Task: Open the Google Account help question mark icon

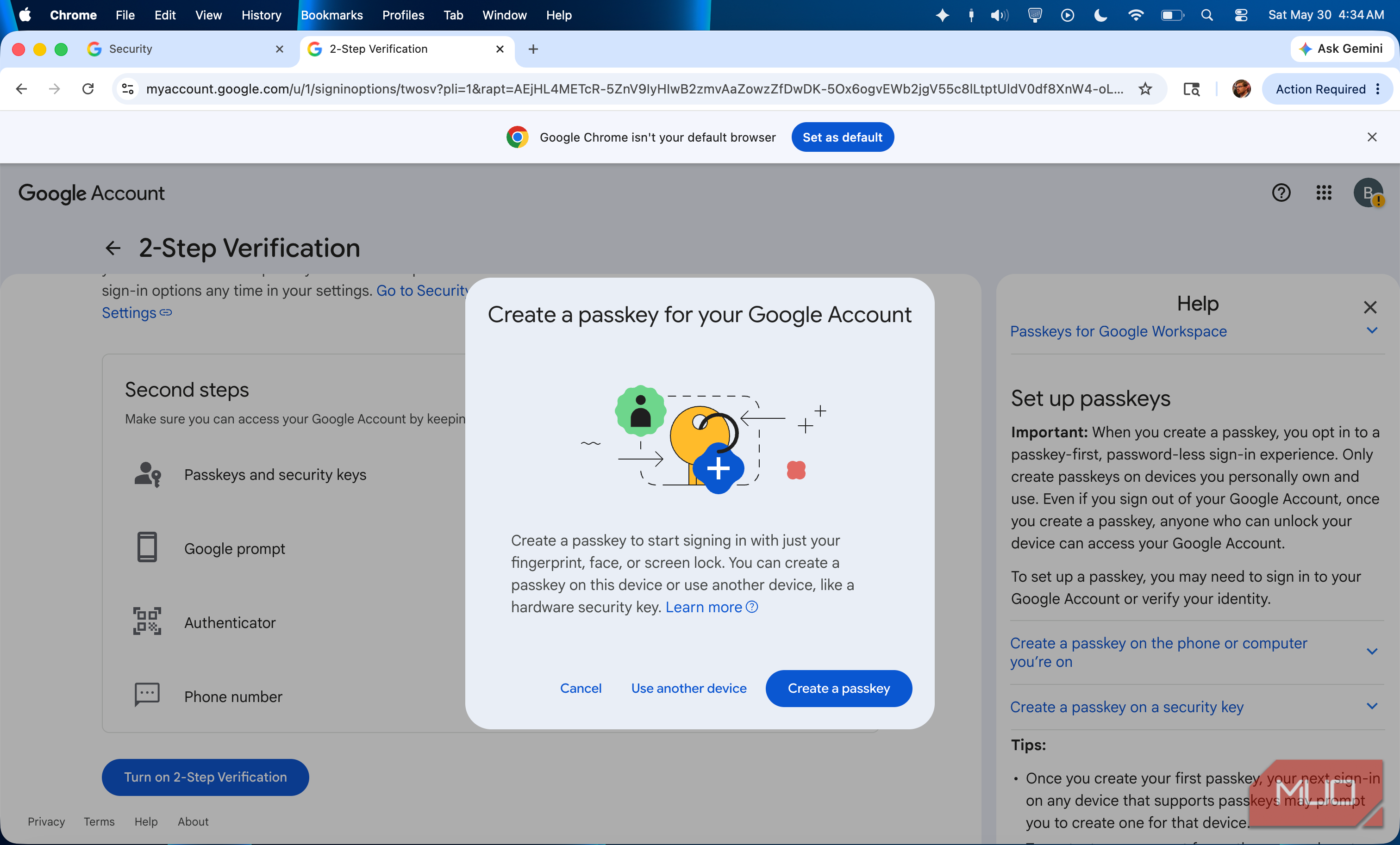Action: coord(1281,193)
